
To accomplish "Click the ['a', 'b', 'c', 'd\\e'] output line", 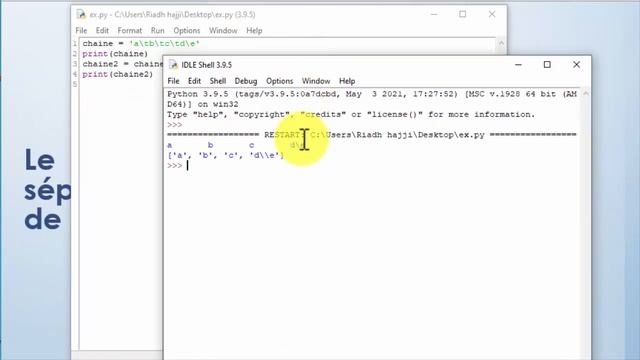I will (226, 155).
